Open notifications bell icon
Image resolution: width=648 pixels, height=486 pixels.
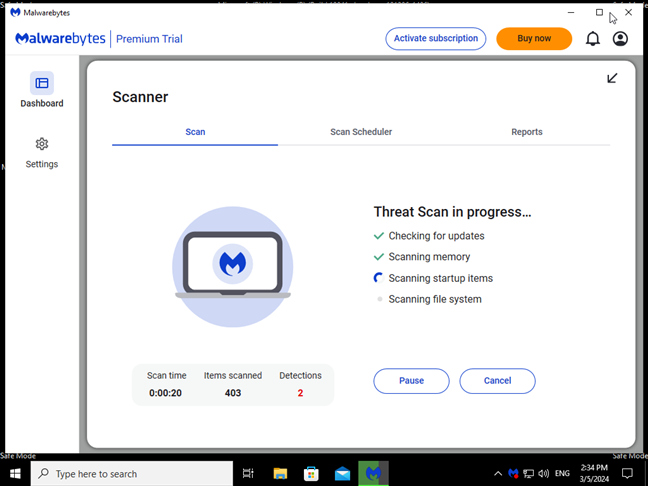click(x=593, y=39)
